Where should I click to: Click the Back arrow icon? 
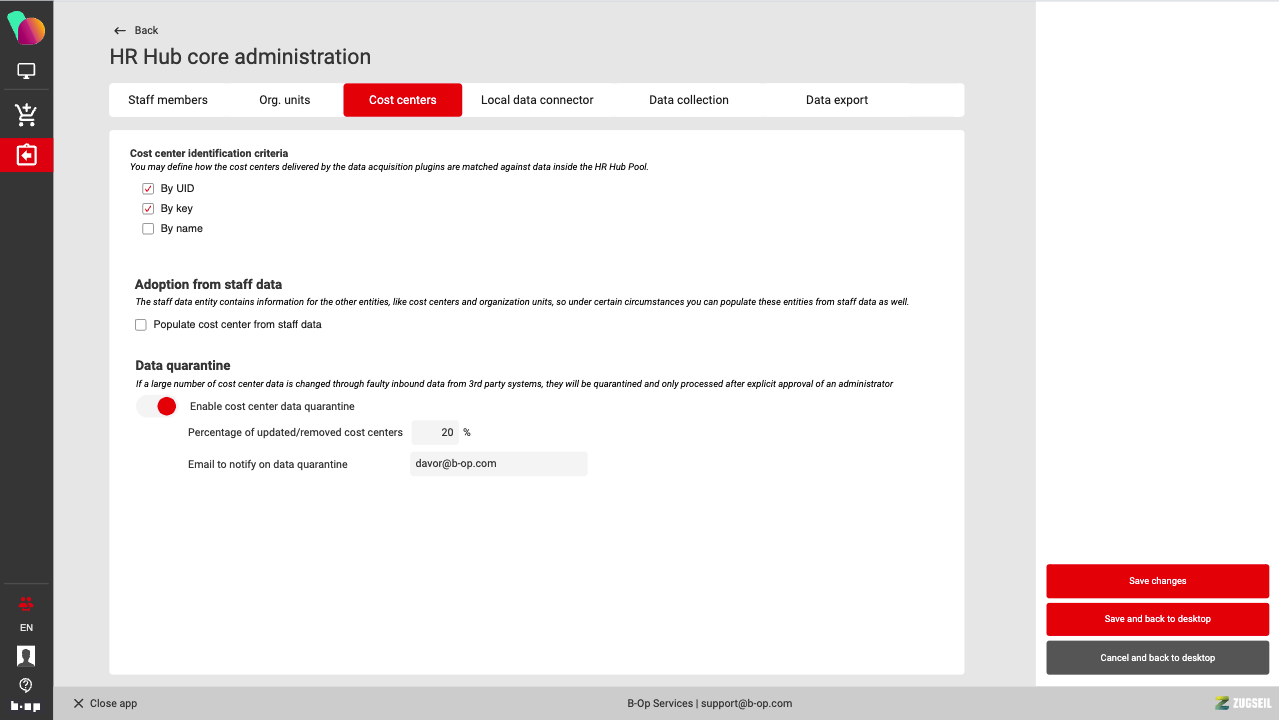pos(120,31)
